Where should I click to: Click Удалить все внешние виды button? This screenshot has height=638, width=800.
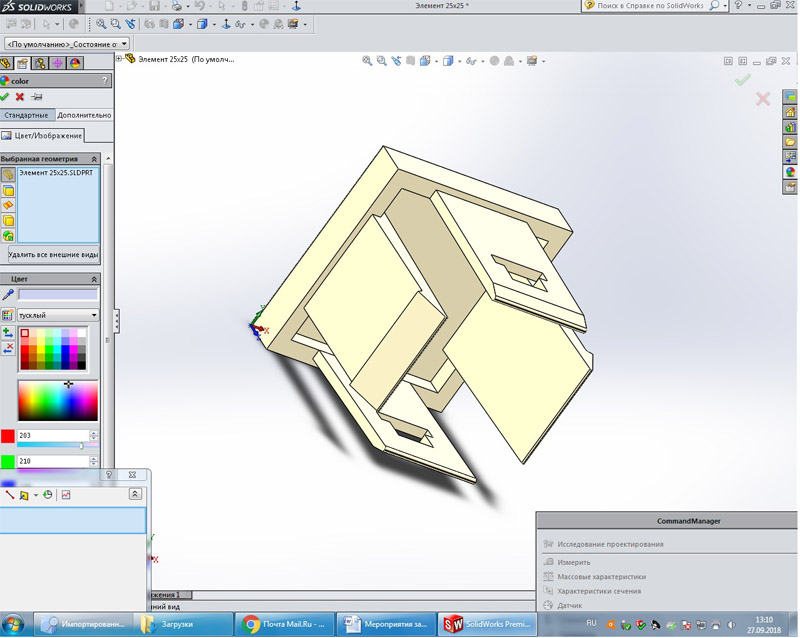pos(53,254)
